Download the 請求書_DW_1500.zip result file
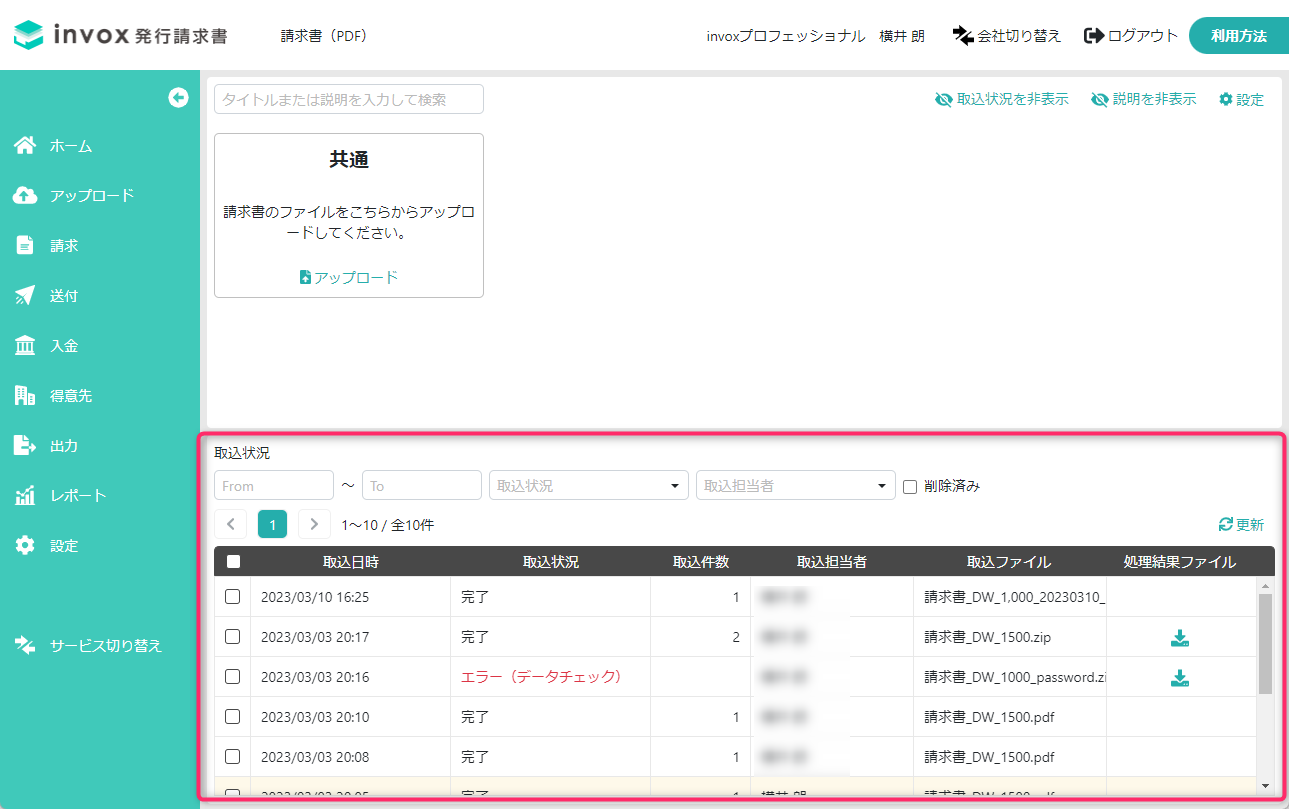 [1180, 637]
